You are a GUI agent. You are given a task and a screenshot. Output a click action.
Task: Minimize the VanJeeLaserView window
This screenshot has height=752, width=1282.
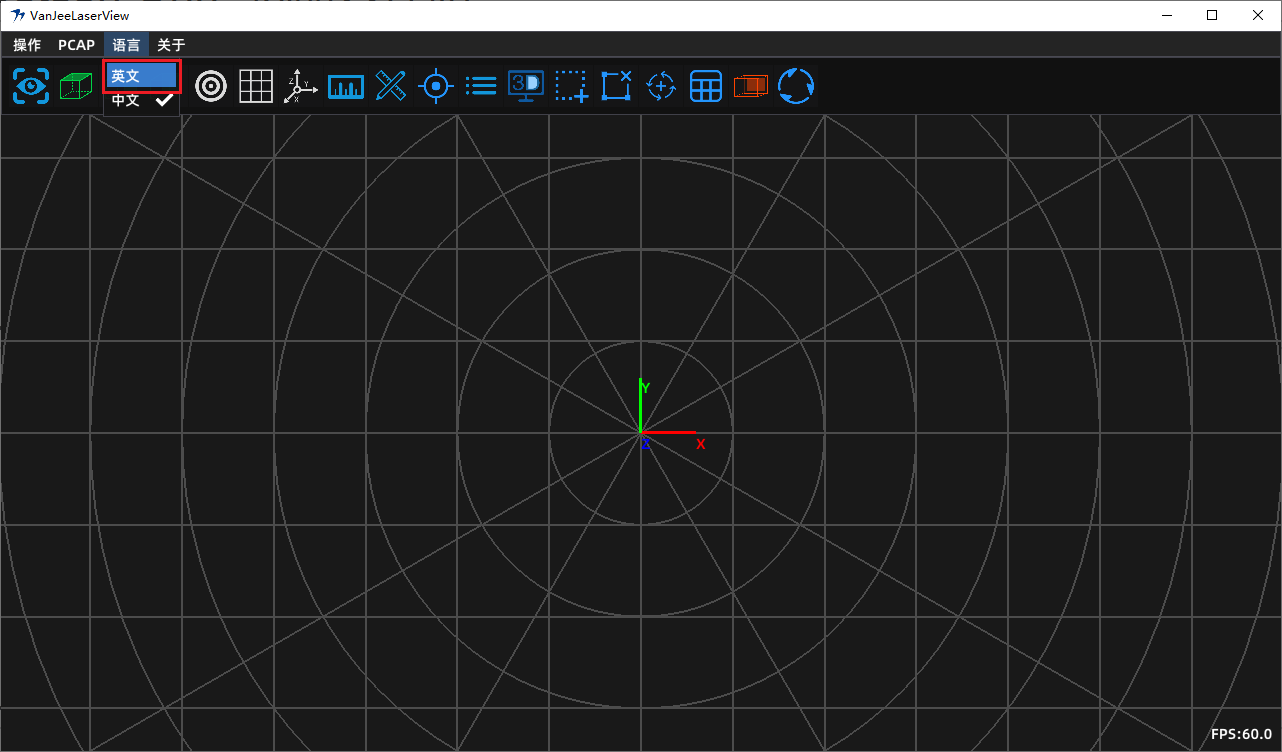[1166, 15]
